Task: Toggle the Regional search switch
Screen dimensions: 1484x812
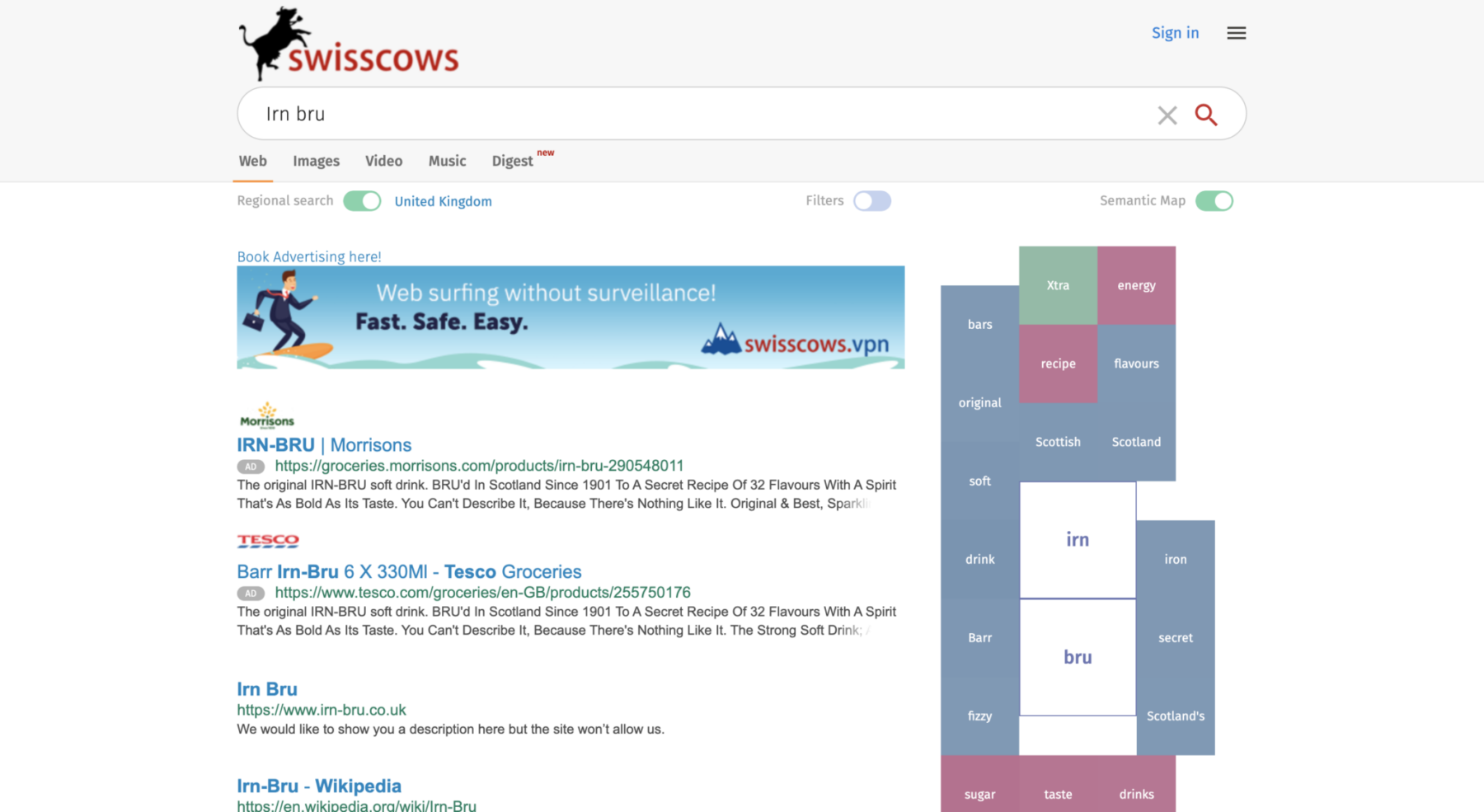Action: click(362, 201)
